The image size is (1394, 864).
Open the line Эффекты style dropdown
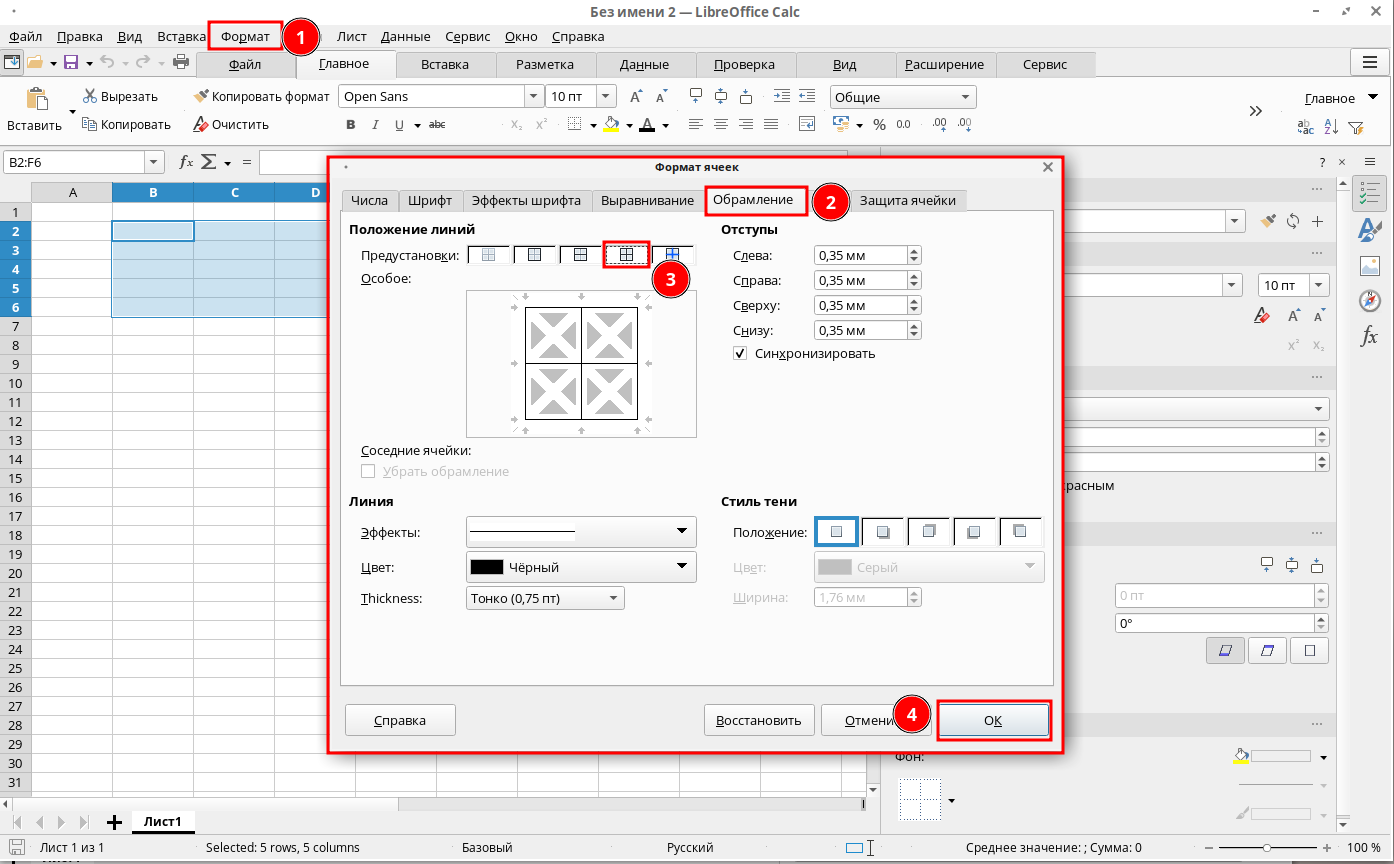point(581,531)
